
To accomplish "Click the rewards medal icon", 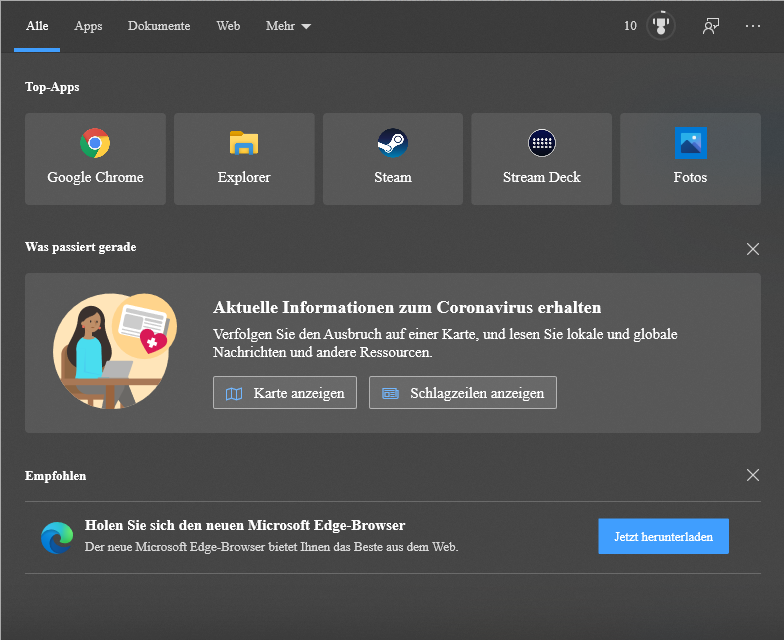I will (660, 26).
